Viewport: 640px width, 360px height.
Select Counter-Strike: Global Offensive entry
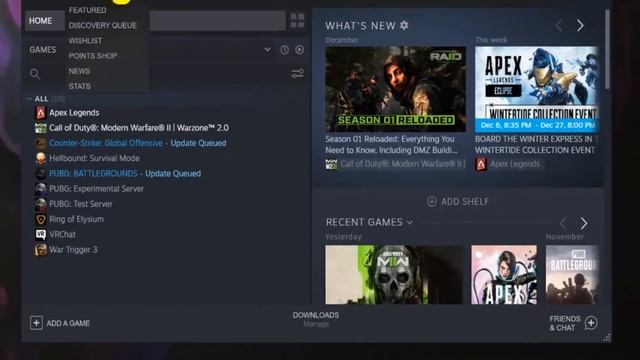(x=106, y=143)
